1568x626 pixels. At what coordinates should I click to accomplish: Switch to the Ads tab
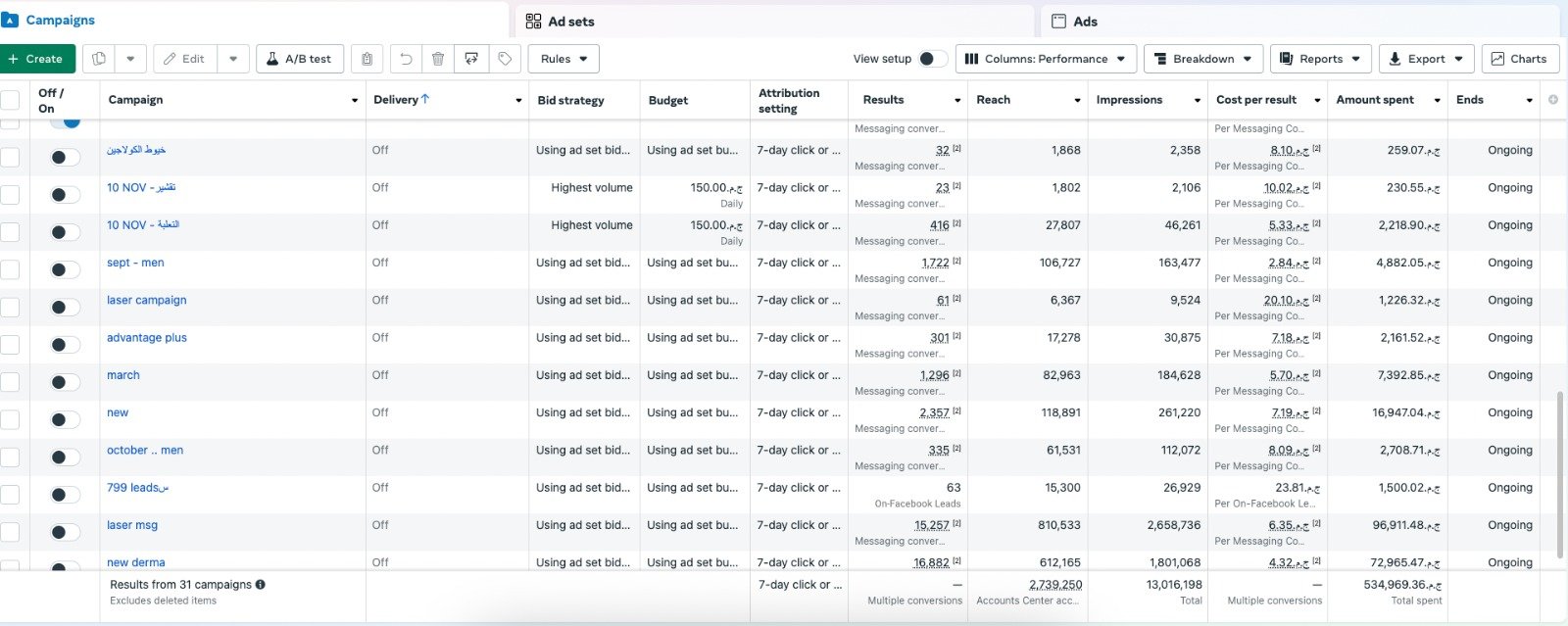coord(1085,22)
